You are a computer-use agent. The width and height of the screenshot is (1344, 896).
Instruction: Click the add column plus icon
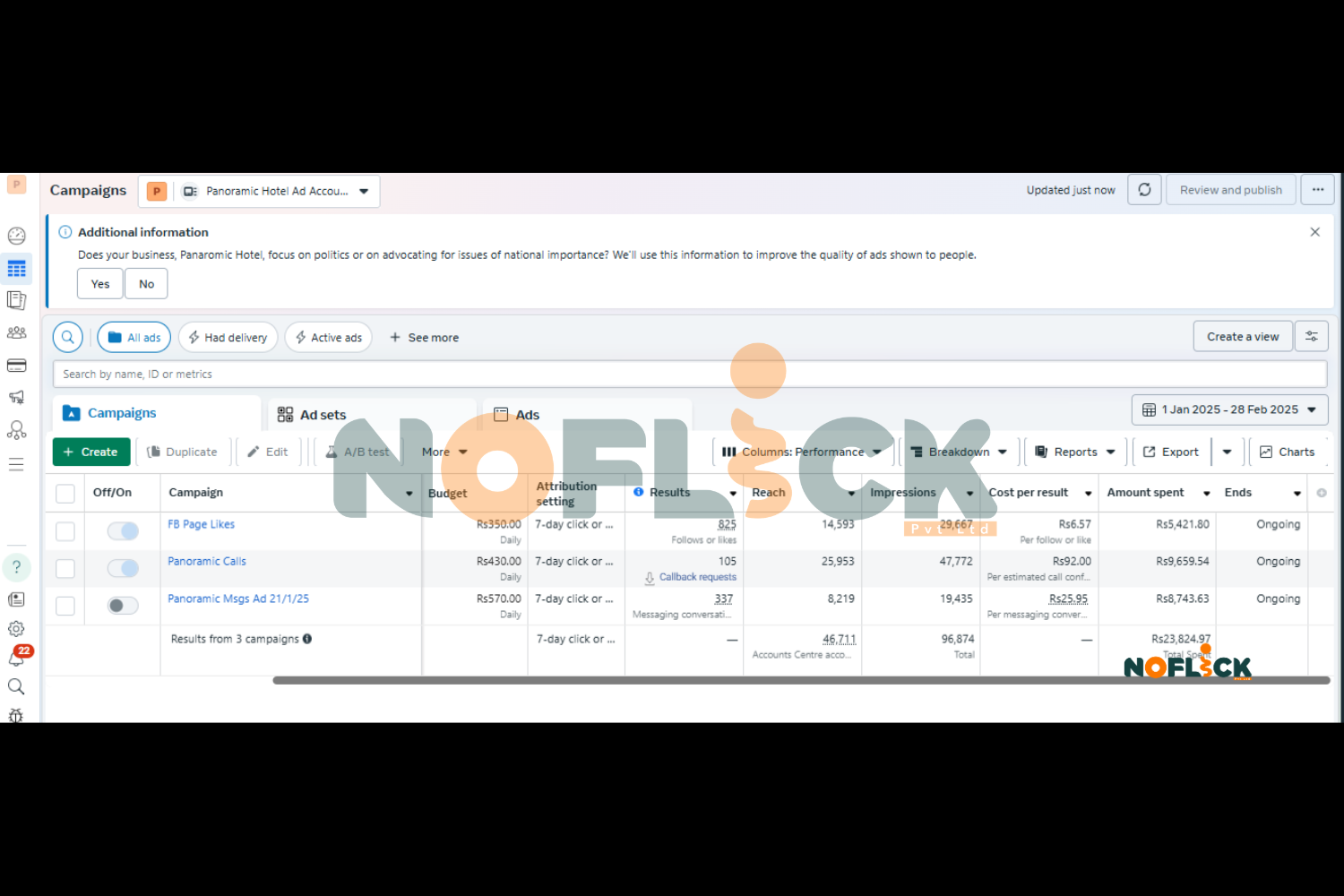pyautogui.click(x=1322, y=493)
